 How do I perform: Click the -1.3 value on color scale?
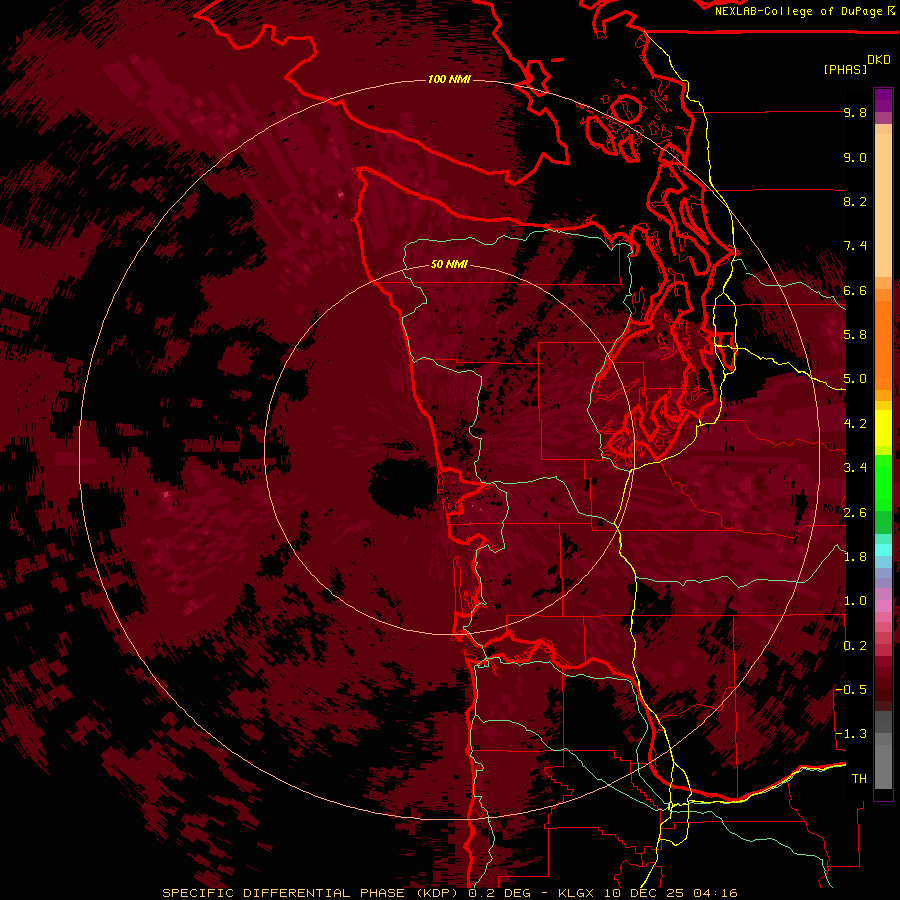click(x=851, y=734)
